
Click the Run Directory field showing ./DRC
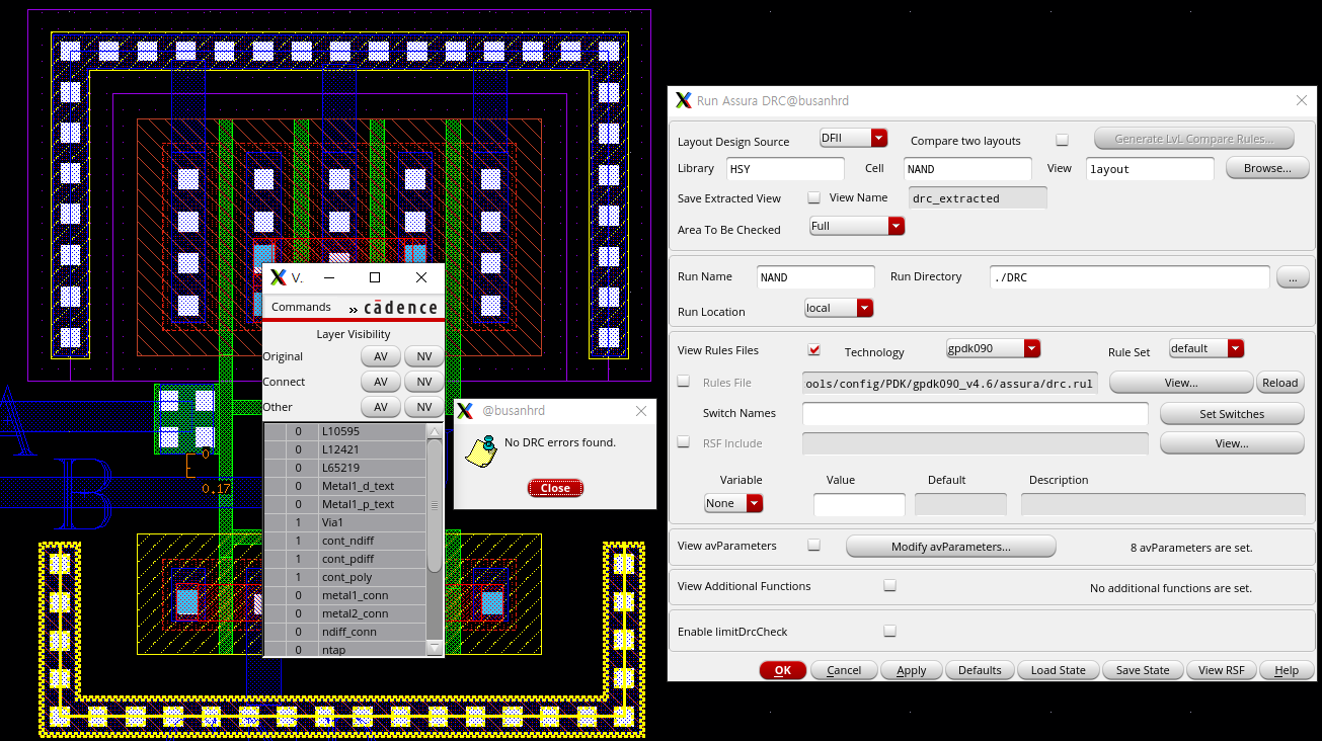pyautogui.click(x=1130, y=277)
